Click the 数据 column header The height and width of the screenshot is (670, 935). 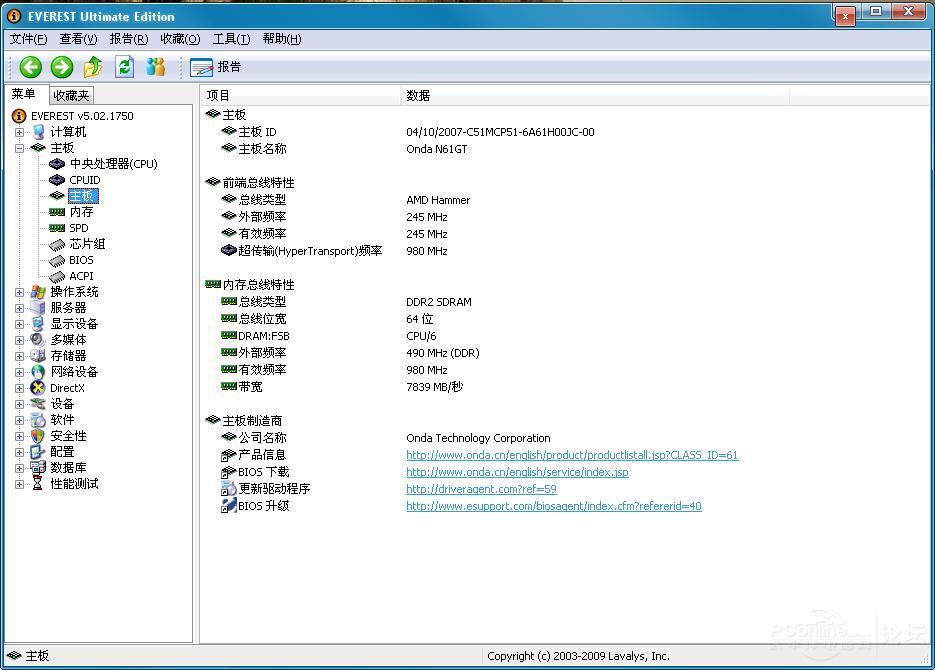[595, 95]
